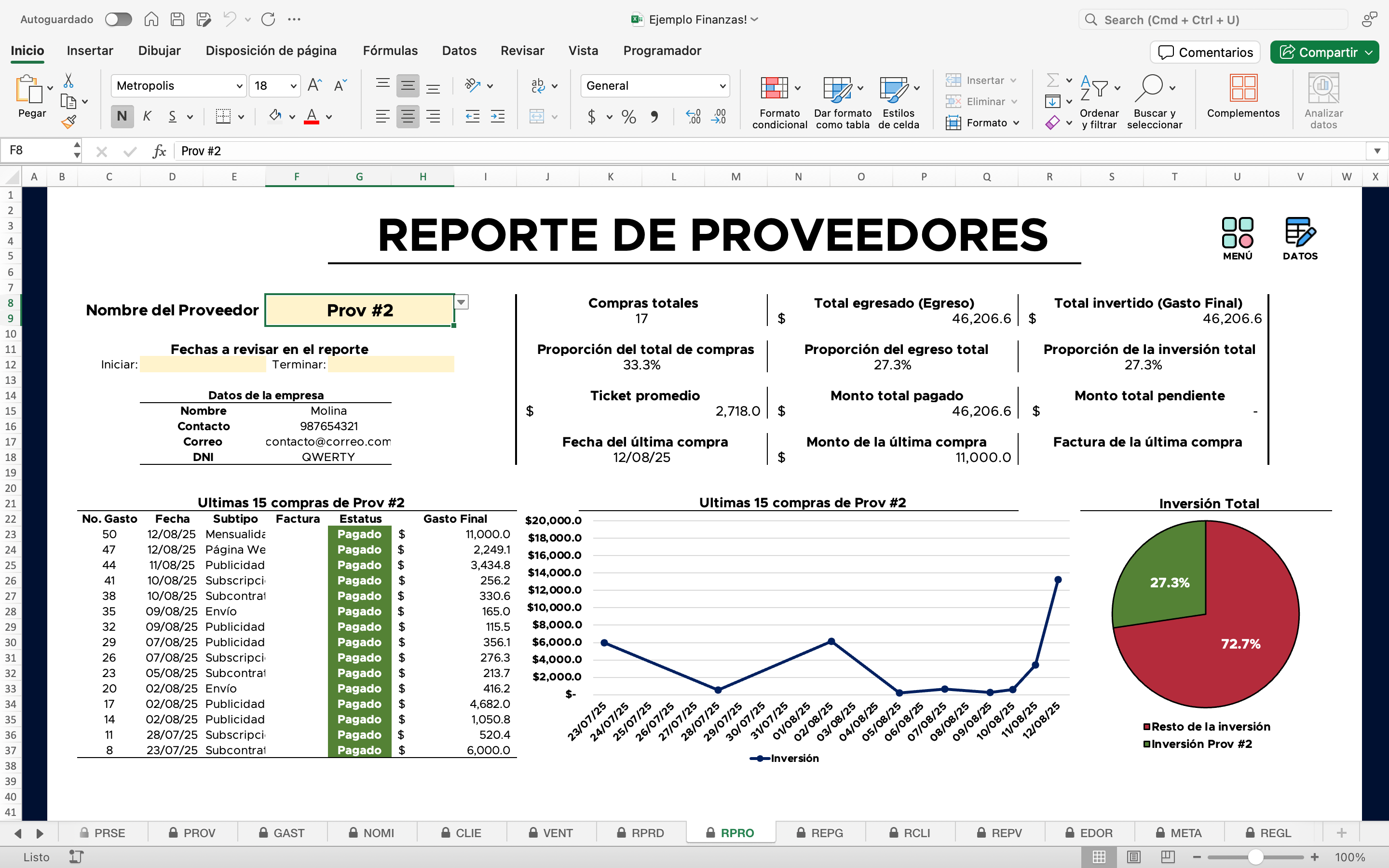Viewport: 1389px width, 868px height.
Task: Apply comma style format
Action: pos(654,117)
